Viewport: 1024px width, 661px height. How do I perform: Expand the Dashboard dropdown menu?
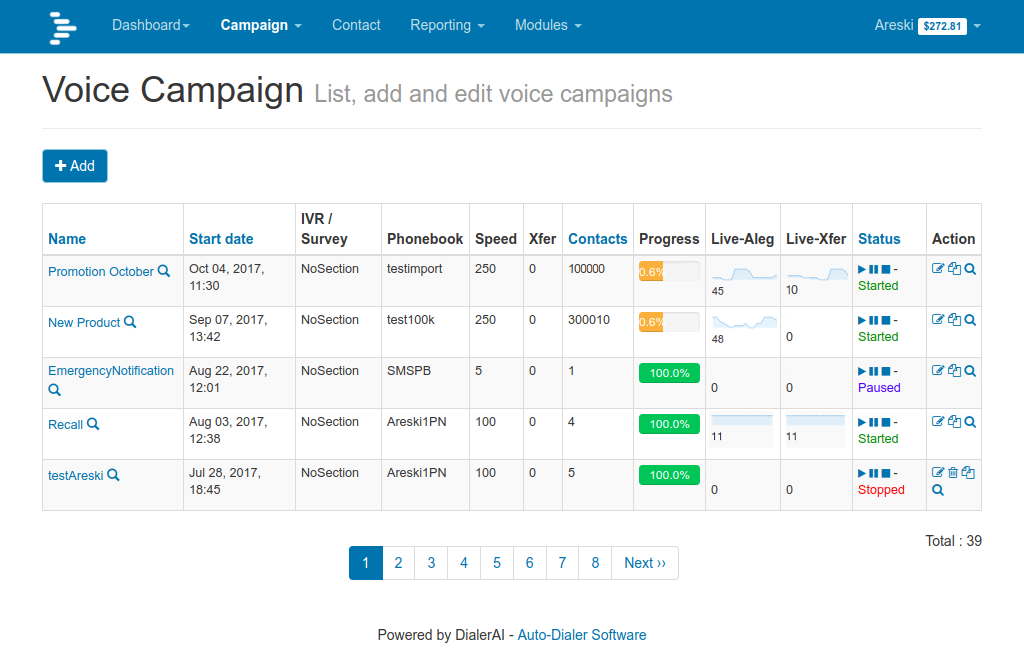150,25
